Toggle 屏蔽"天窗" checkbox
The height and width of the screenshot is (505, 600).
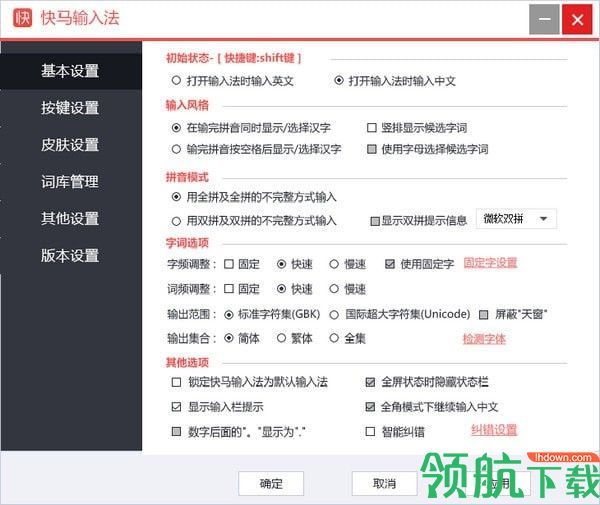[484, 315]
